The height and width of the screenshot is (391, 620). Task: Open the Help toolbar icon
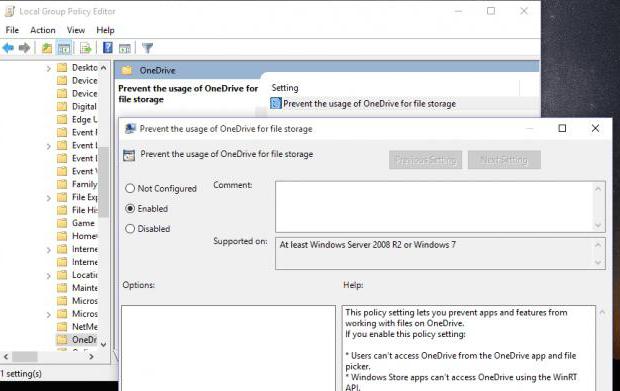coord(108,48)
